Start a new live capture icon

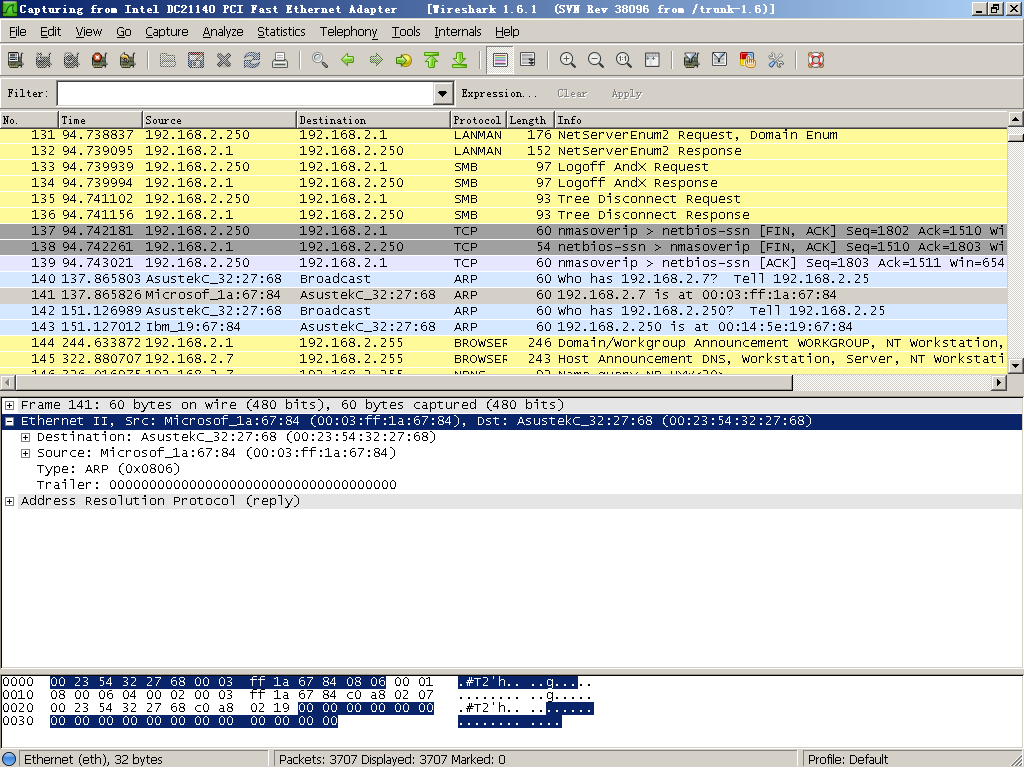[72, 61]
